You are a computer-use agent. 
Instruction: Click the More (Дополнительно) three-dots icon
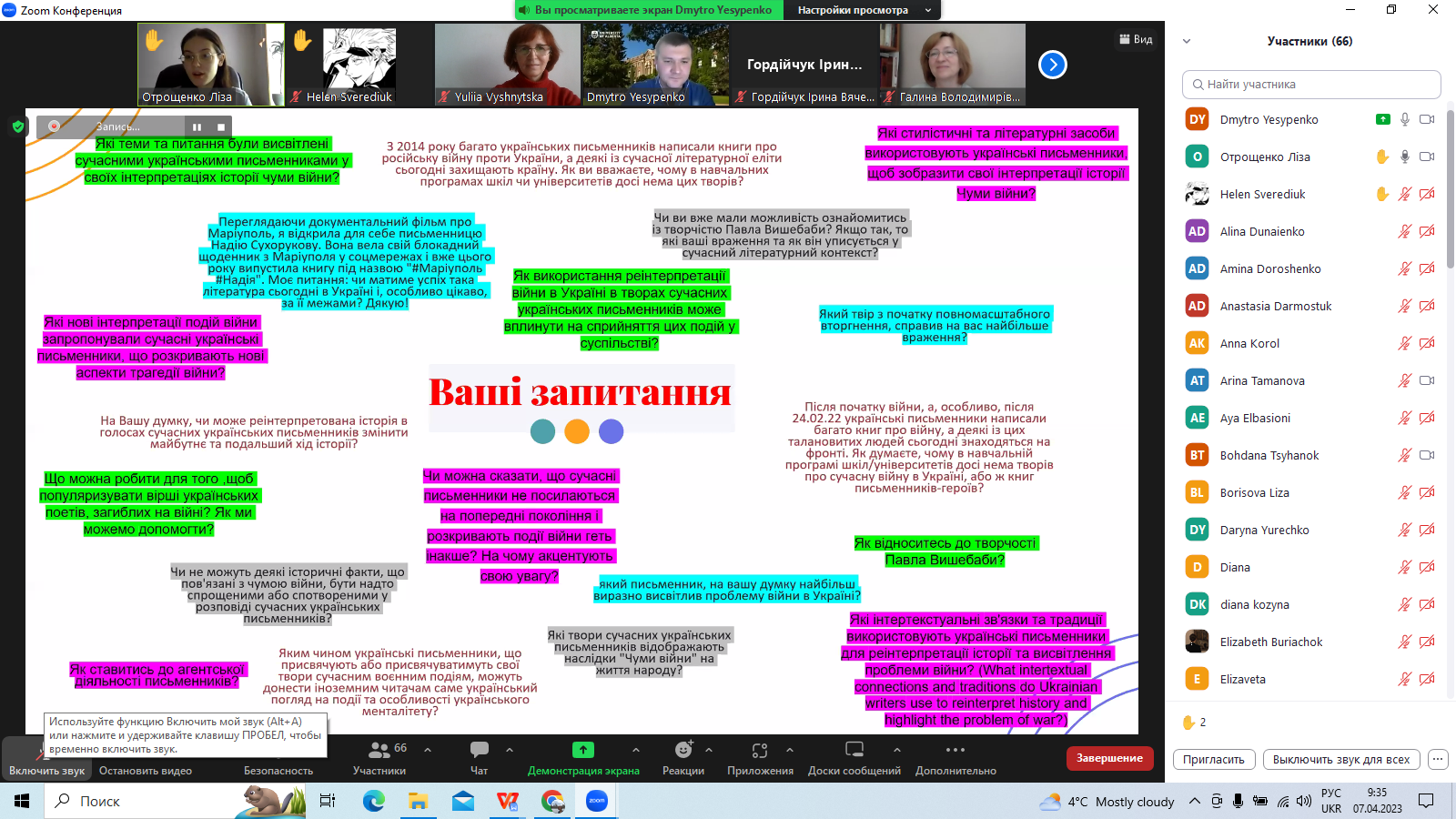pos(955,751)
